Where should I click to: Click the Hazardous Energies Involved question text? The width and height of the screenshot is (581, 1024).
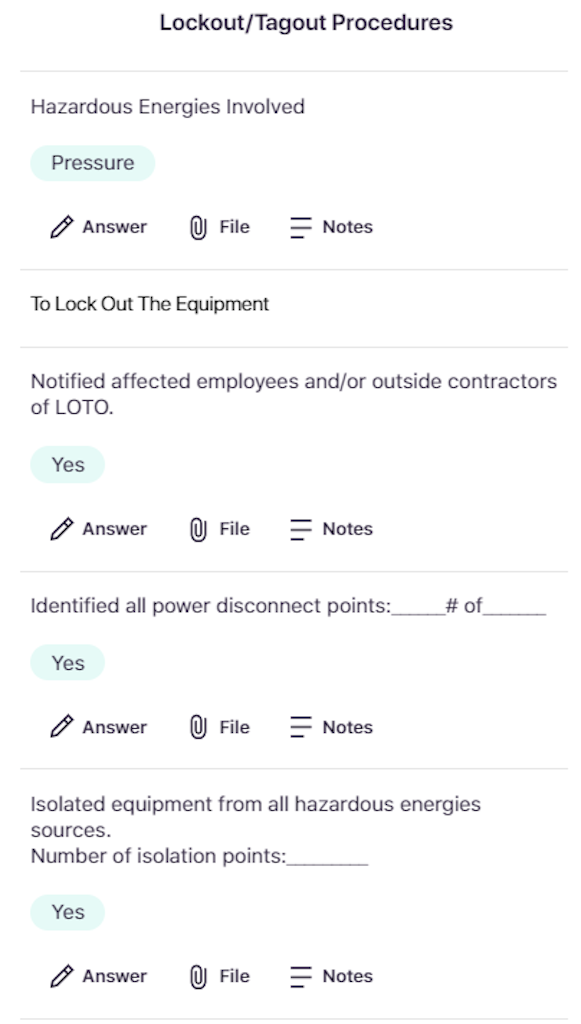click(168, 106)
